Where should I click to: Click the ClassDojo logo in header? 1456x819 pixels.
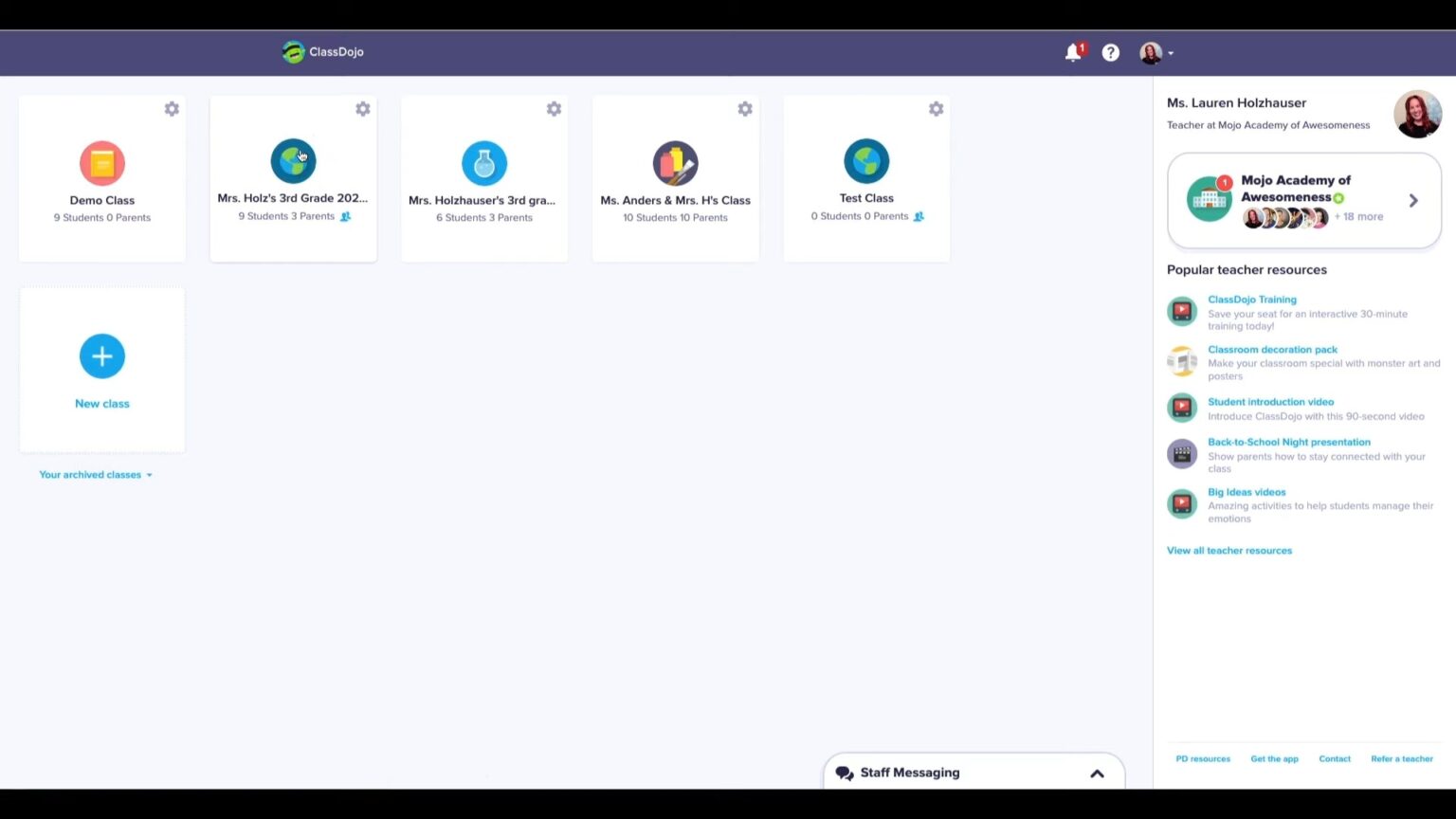[x=323, y=52]
